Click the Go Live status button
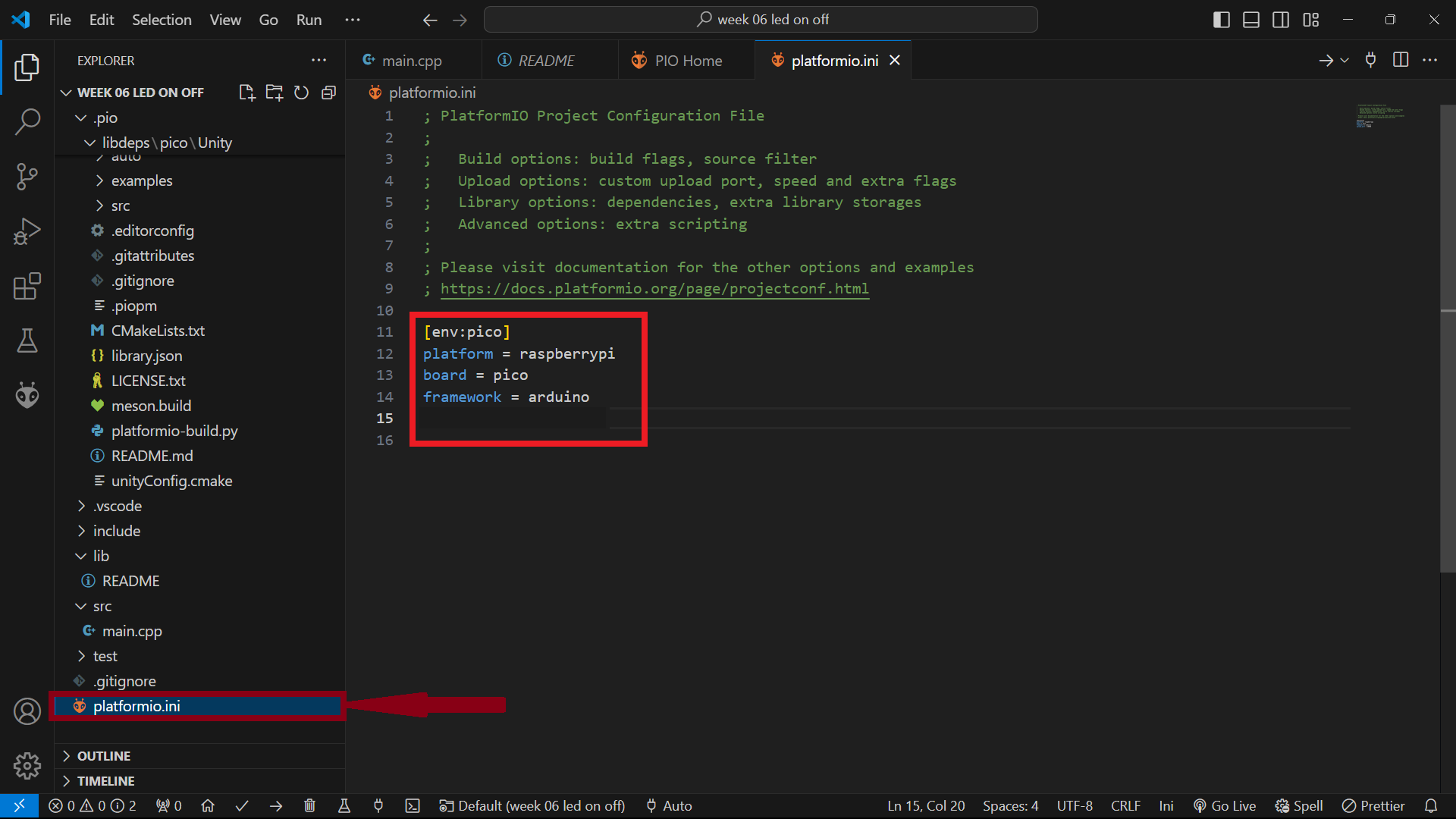The image size is (1456, 819). click(x=1225, y=805)
